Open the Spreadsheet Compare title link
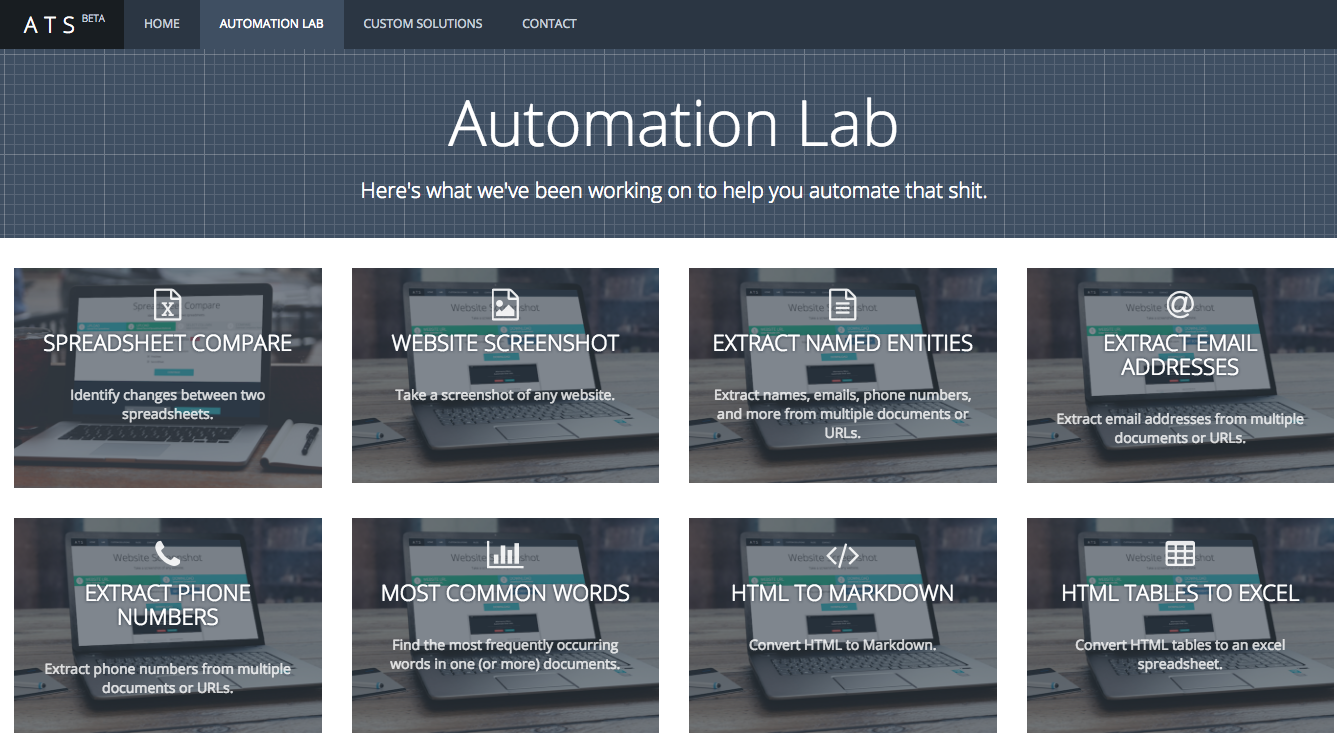Image resolution: width=1337 pixels, height=749 pixels. click(x=168, y=343)
